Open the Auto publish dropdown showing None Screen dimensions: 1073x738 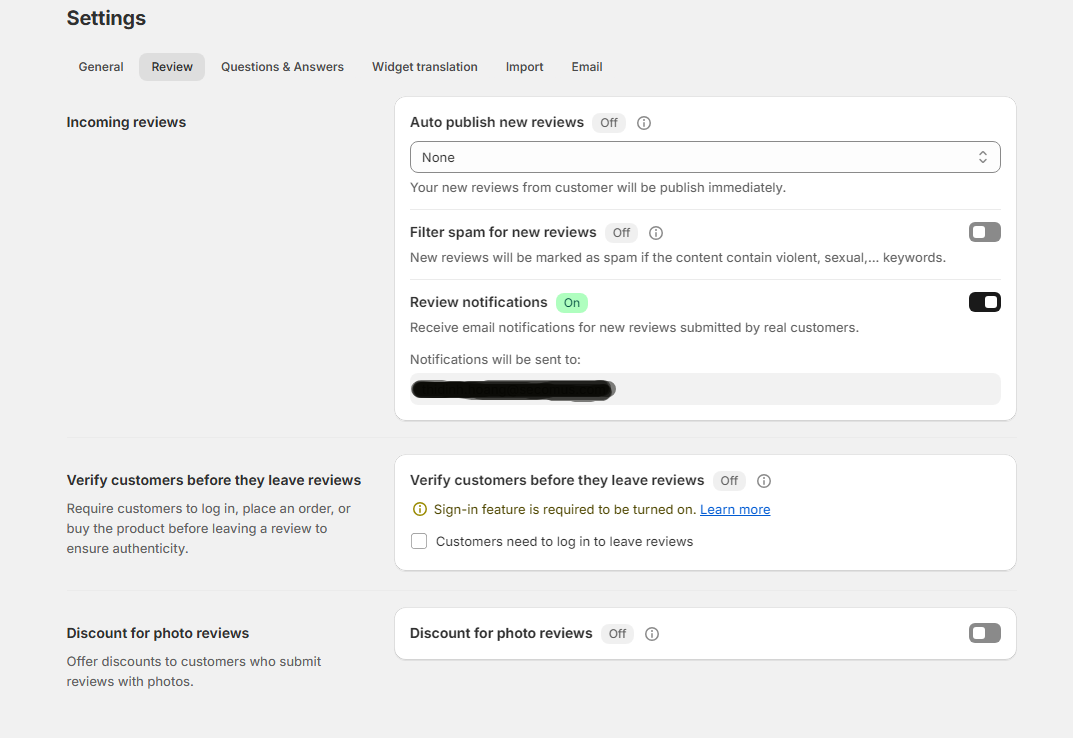click(705, 157)
